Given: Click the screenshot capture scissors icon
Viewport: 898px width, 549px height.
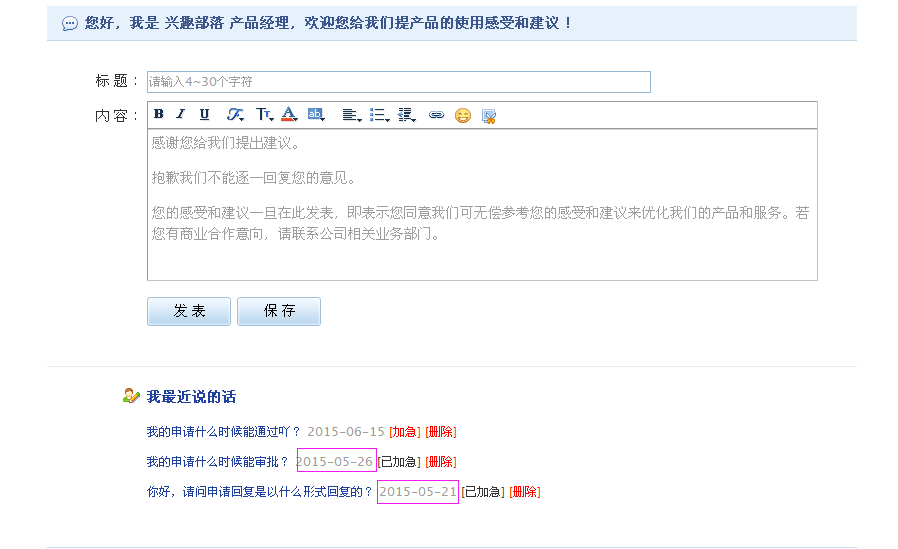Looking at the screenshot, I should click(489, 116).
